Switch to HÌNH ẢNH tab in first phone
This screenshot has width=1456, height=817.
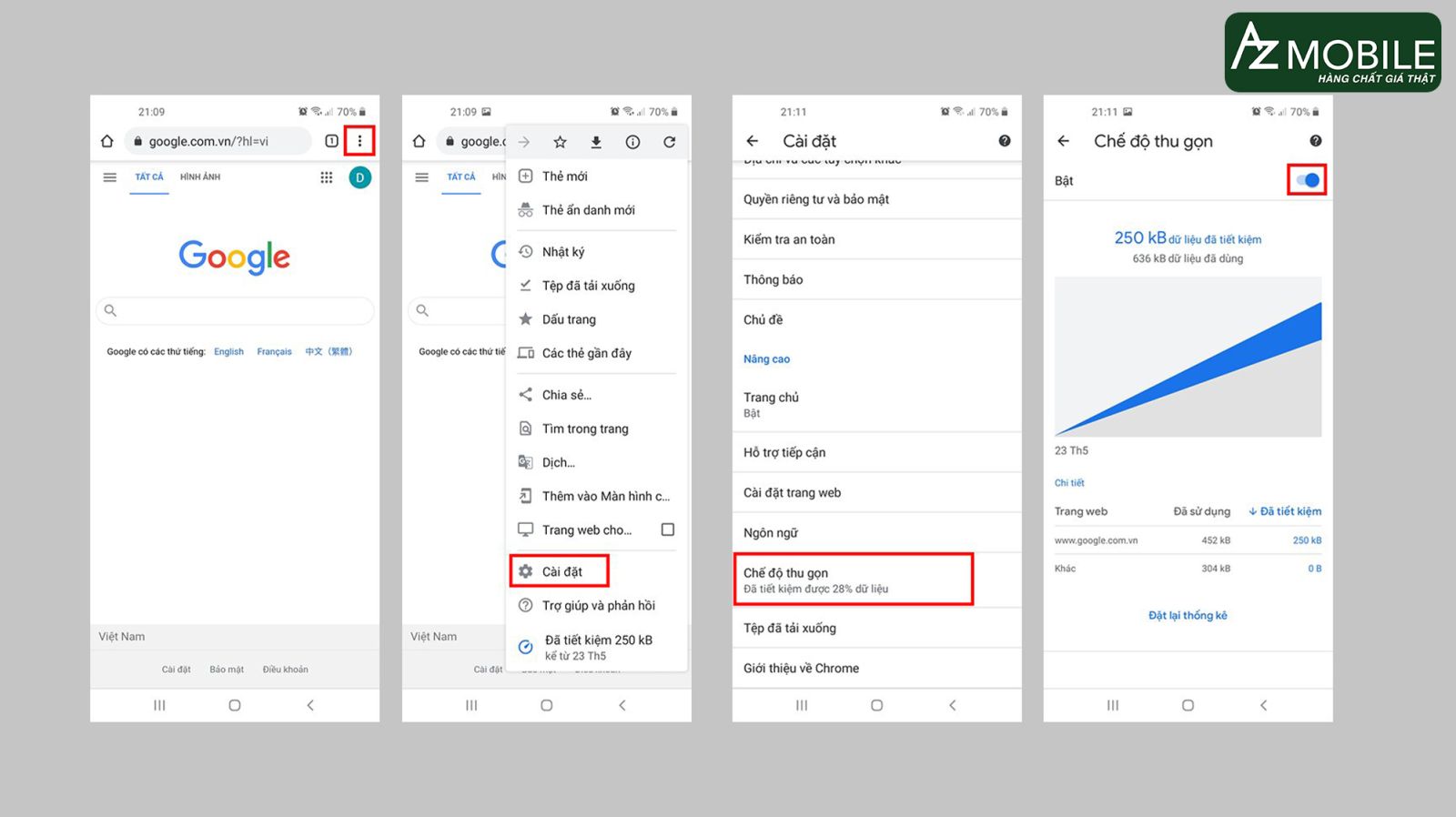tap(200, 177)
